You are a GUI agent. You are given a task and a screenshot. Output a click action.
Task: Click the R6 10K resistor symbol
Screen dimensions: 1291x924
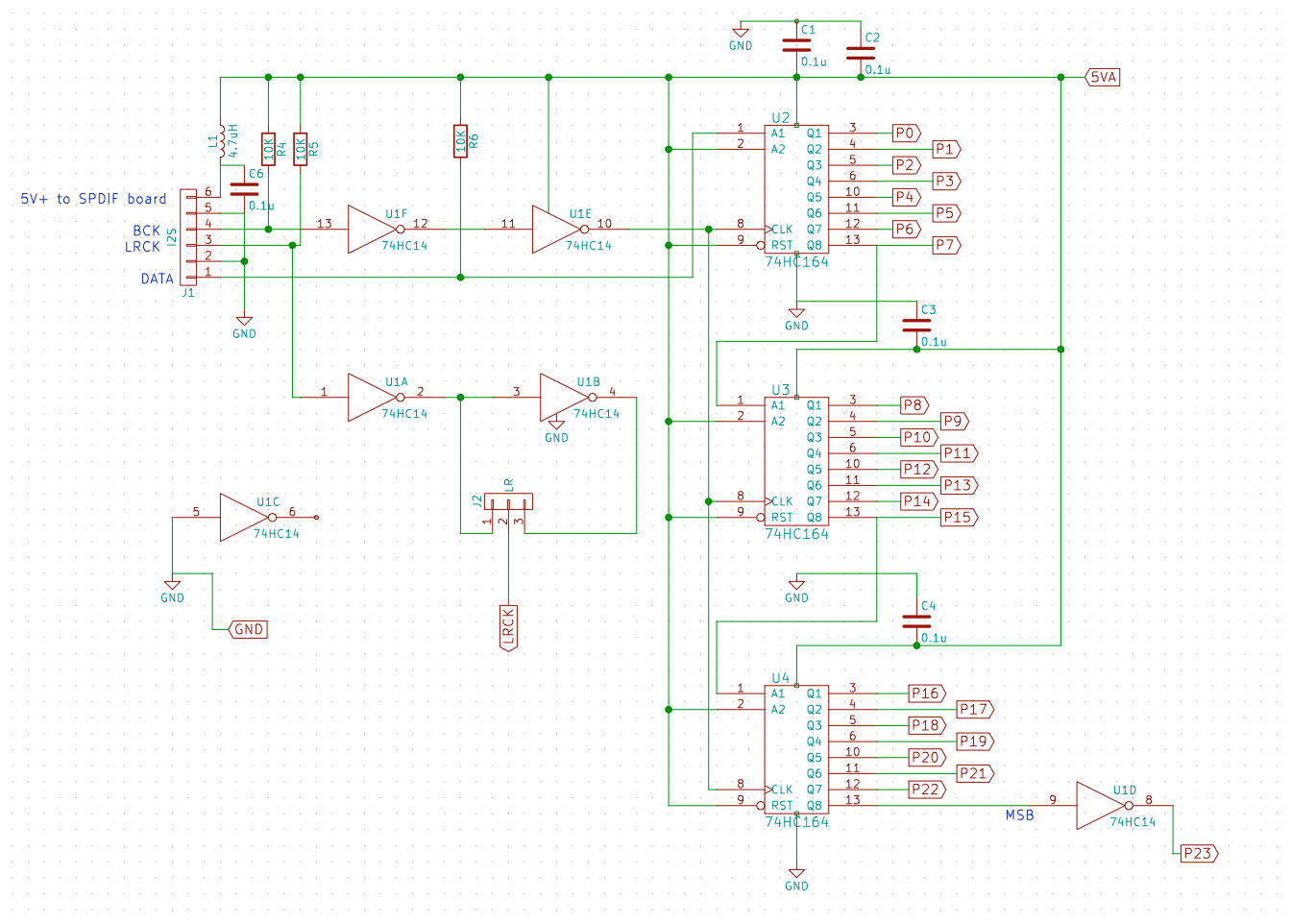459,139
